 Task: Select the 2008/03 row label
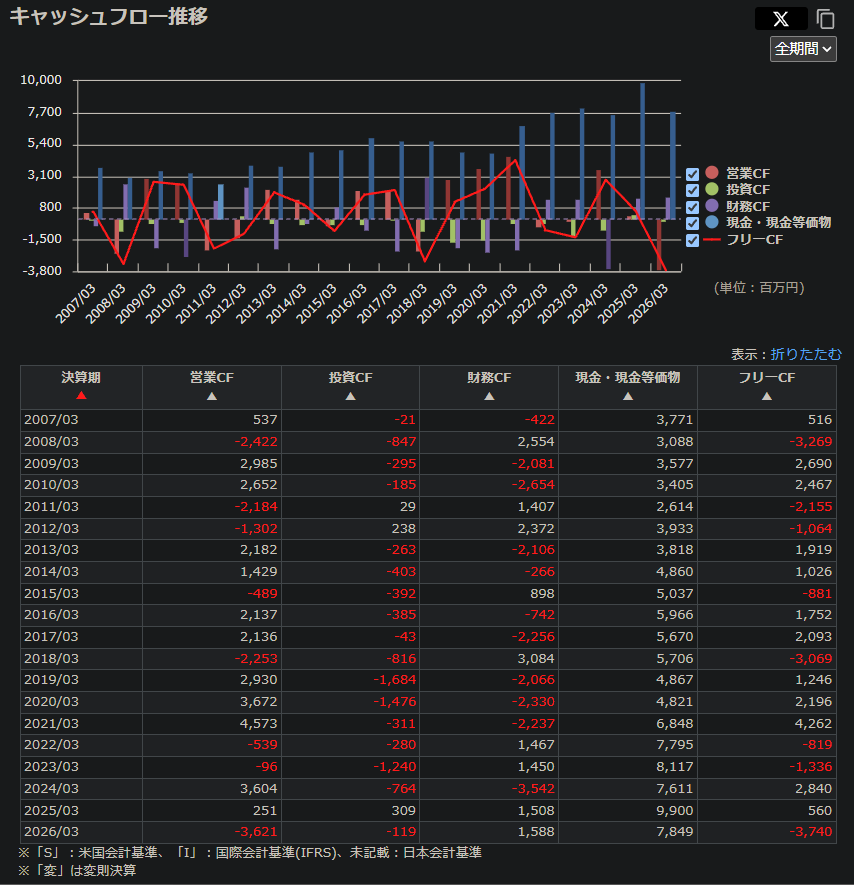click(x=51, y=442)
